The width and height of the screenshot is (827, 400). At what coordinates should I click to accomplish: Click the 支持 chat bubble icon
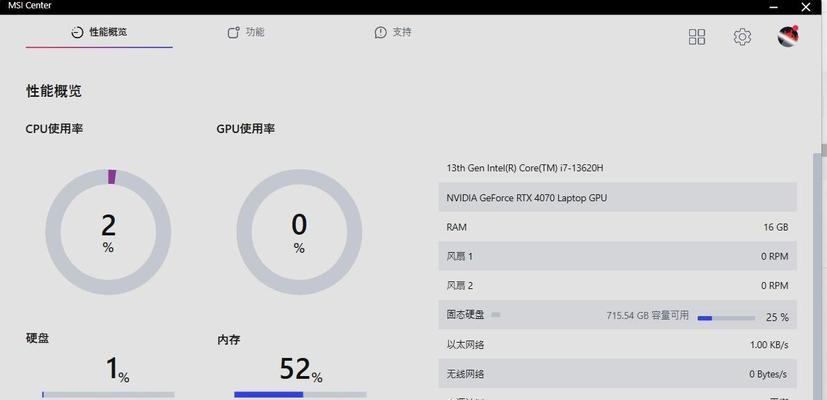[380, 33]
